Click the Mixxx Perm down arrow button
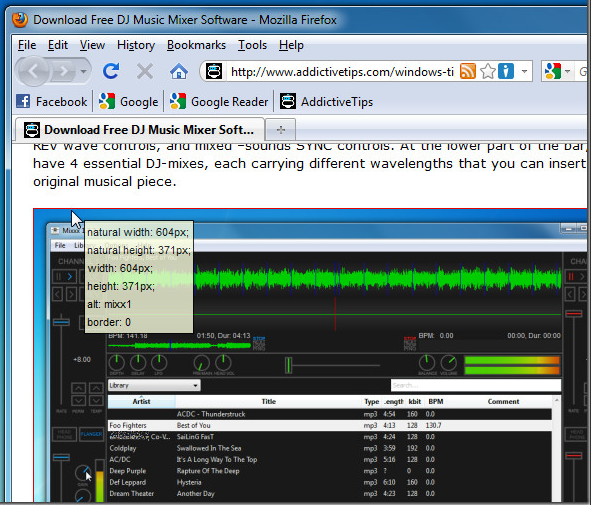 point(78,400)
